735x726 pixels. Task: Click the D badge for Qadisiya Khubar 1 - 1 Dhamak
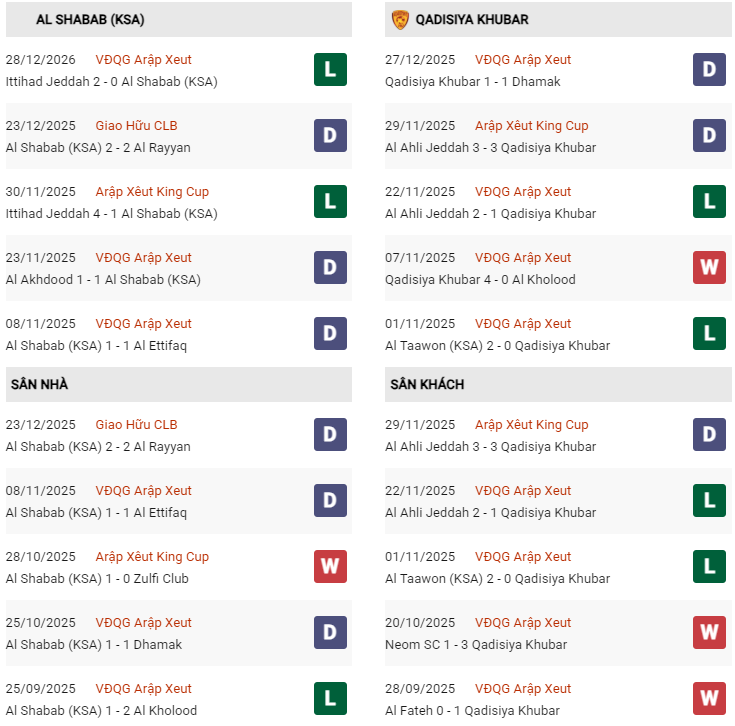(709, 70)
